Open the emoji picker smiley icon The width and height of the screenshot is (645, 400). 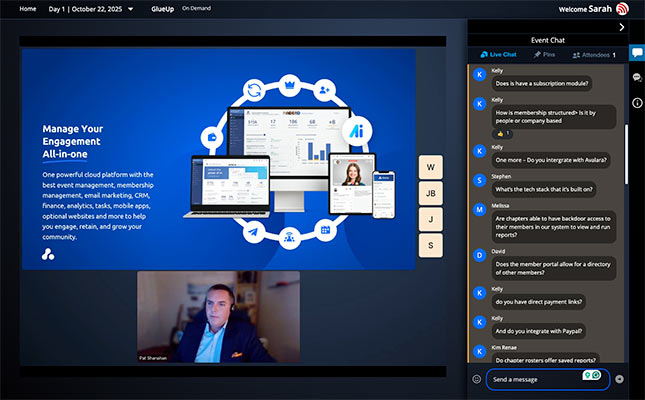476,379
